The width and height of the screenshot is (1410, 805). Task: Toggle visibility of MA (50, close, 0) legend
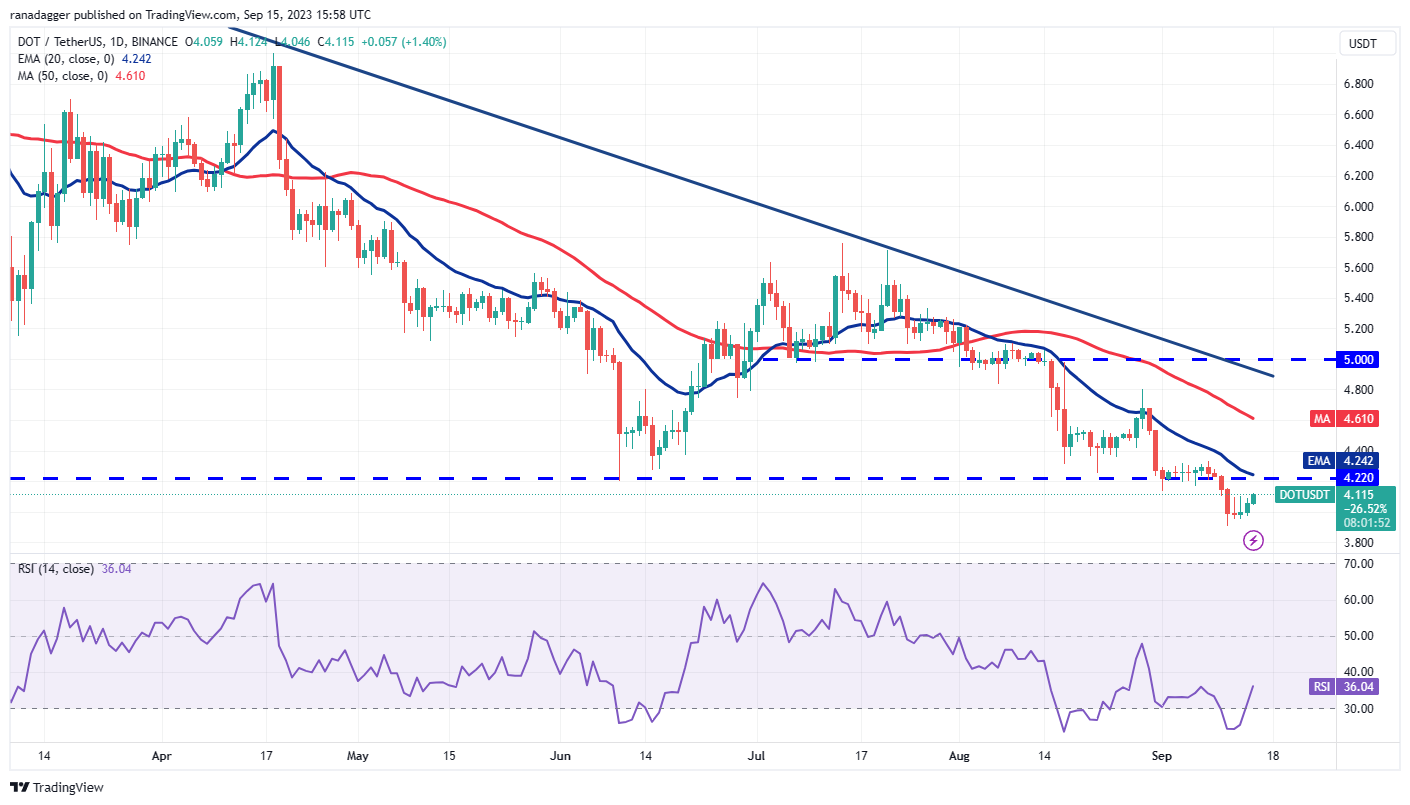coord(62,75)
